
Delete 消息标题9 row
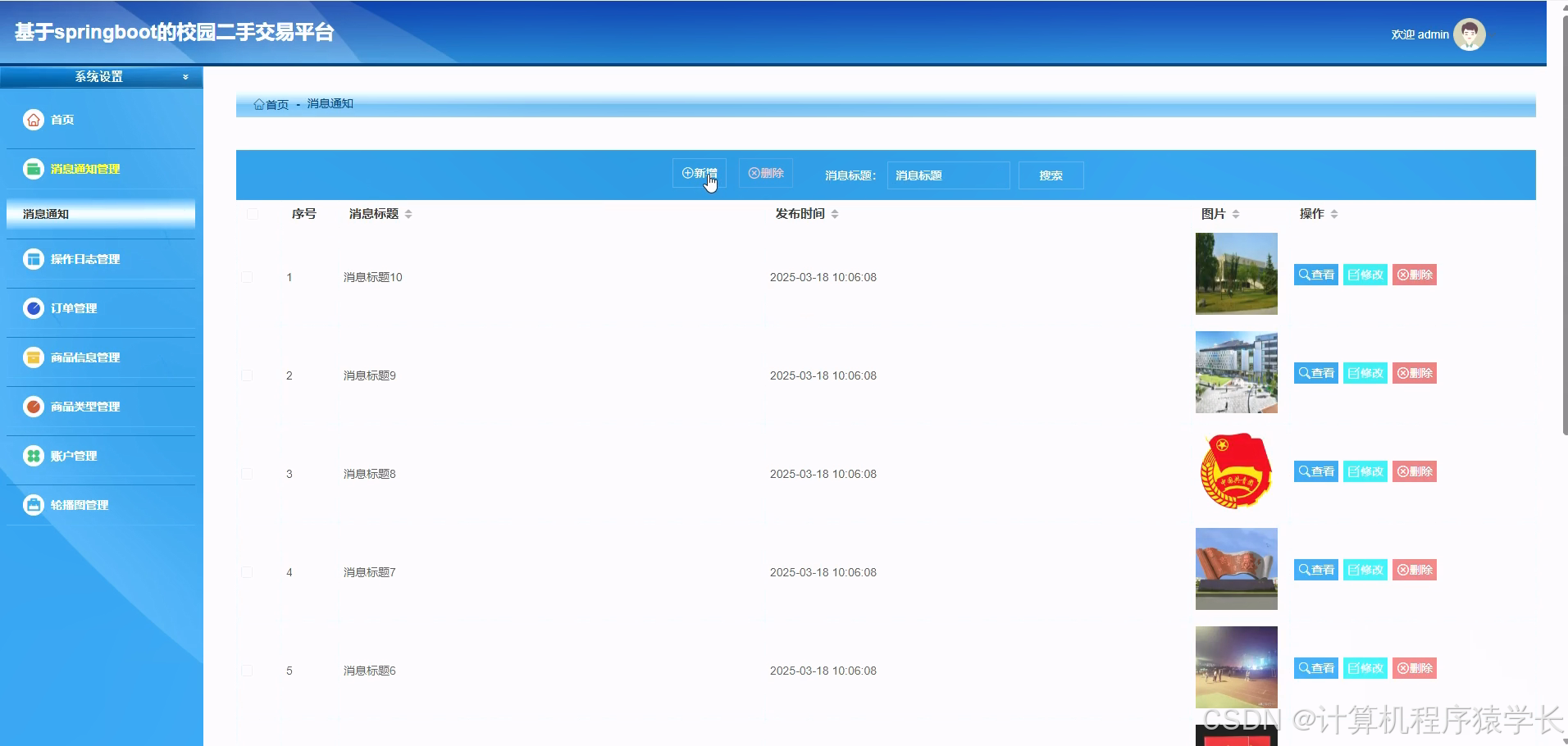(1415, 373)
